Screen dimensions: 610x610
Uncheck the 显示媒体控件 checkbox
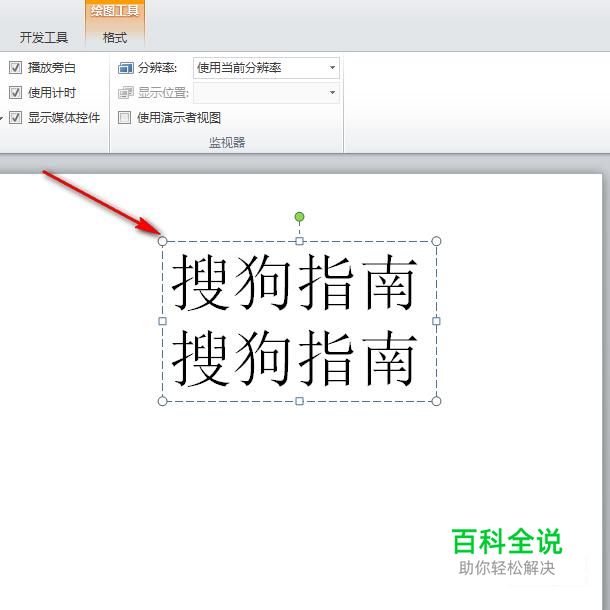pos(15,117)
